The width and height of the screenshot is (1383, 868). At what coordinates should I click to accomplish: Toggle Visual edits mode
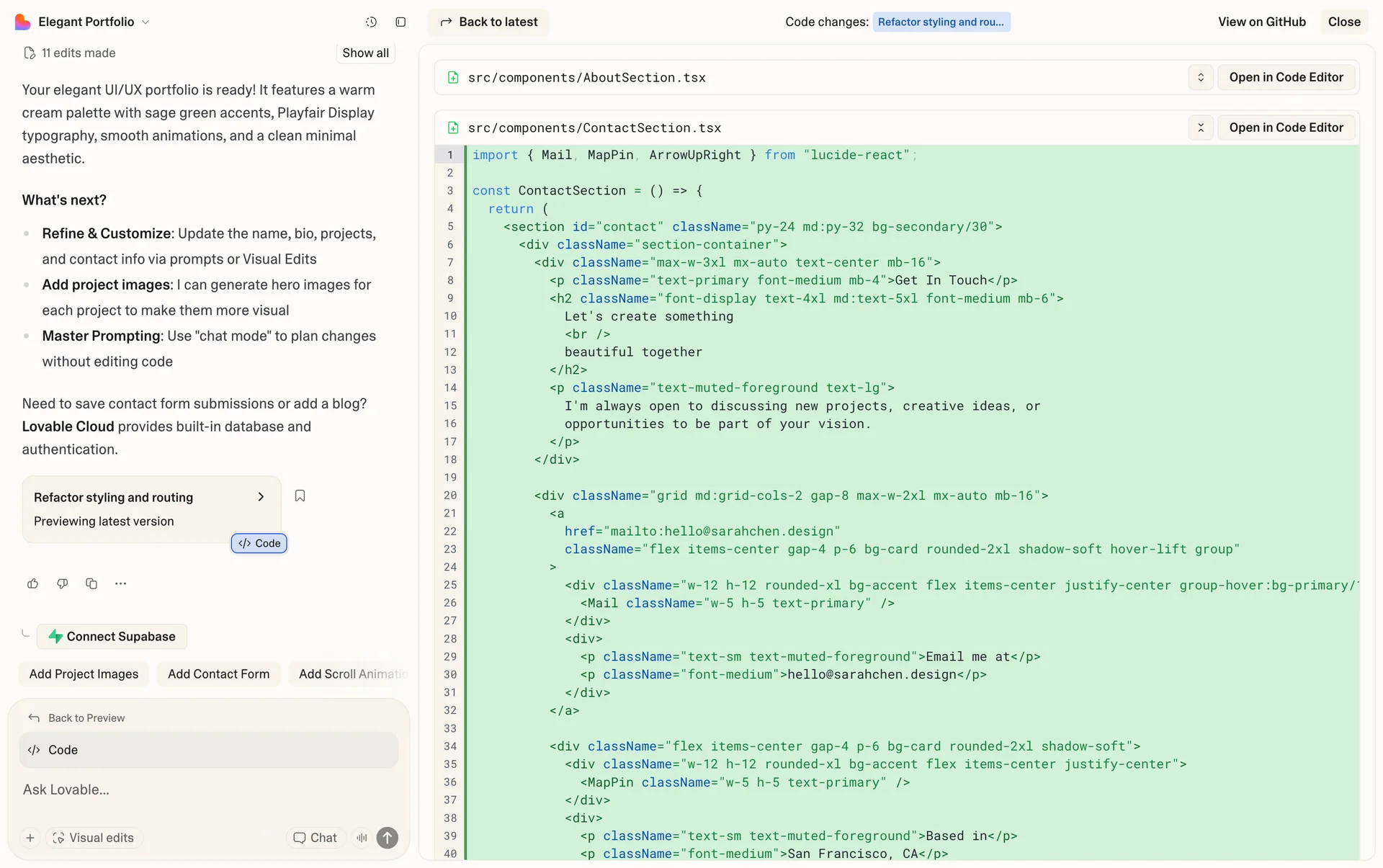pyautogui.click(x=94, y=838)
